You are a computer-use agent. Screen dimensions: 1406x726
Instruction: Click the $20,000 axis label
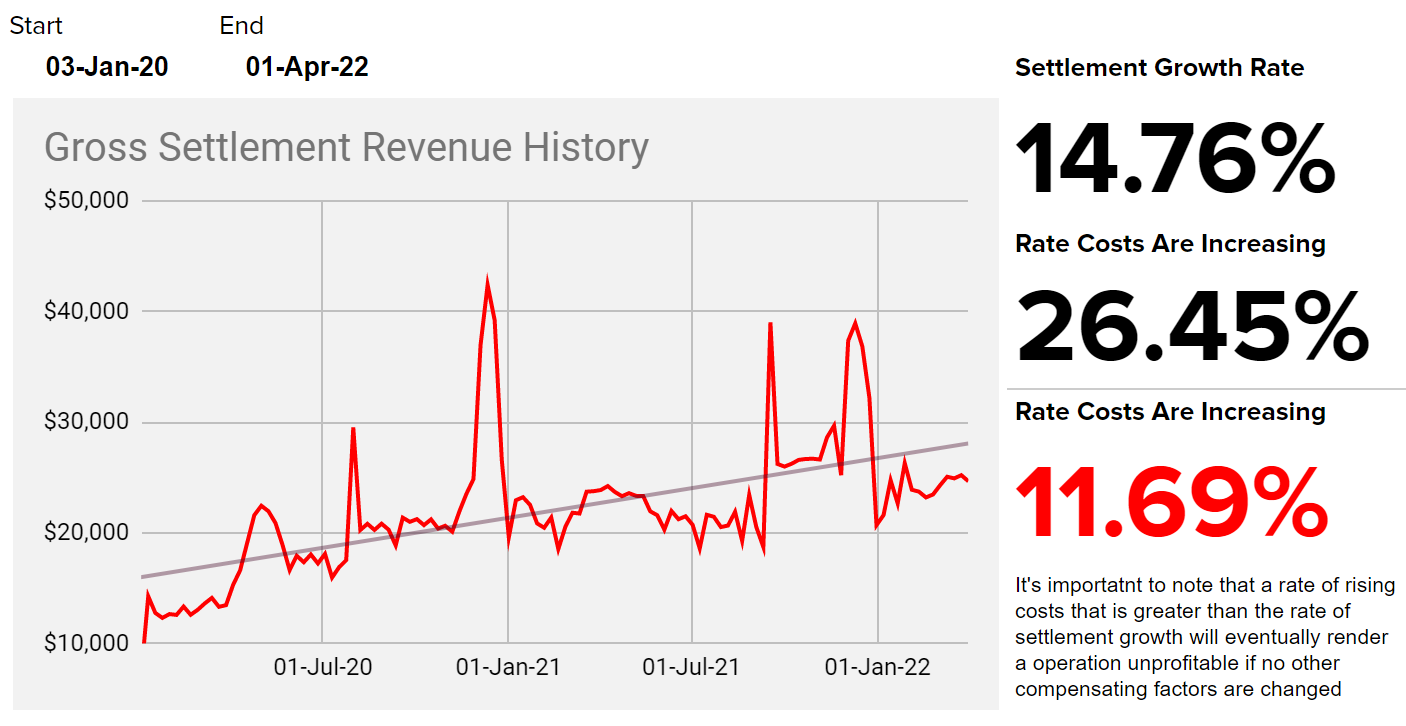pos(86,533)
